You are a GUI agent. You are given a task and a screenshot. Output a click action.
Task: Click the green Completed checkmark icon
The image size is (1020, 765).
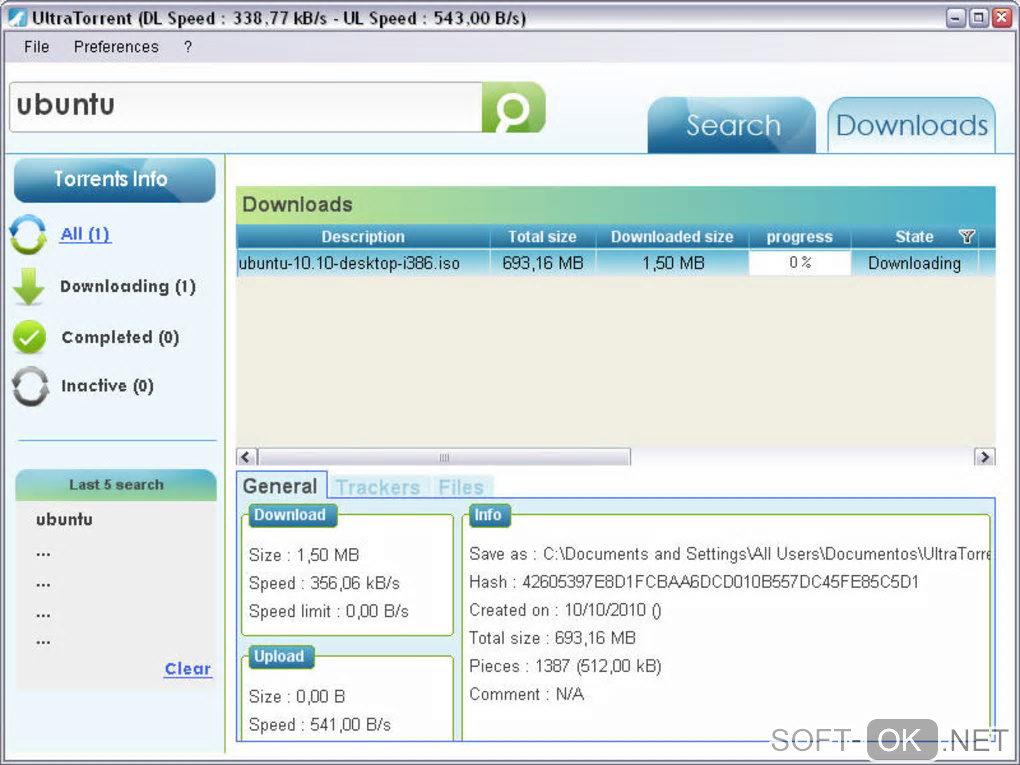[x=29, y=337]
